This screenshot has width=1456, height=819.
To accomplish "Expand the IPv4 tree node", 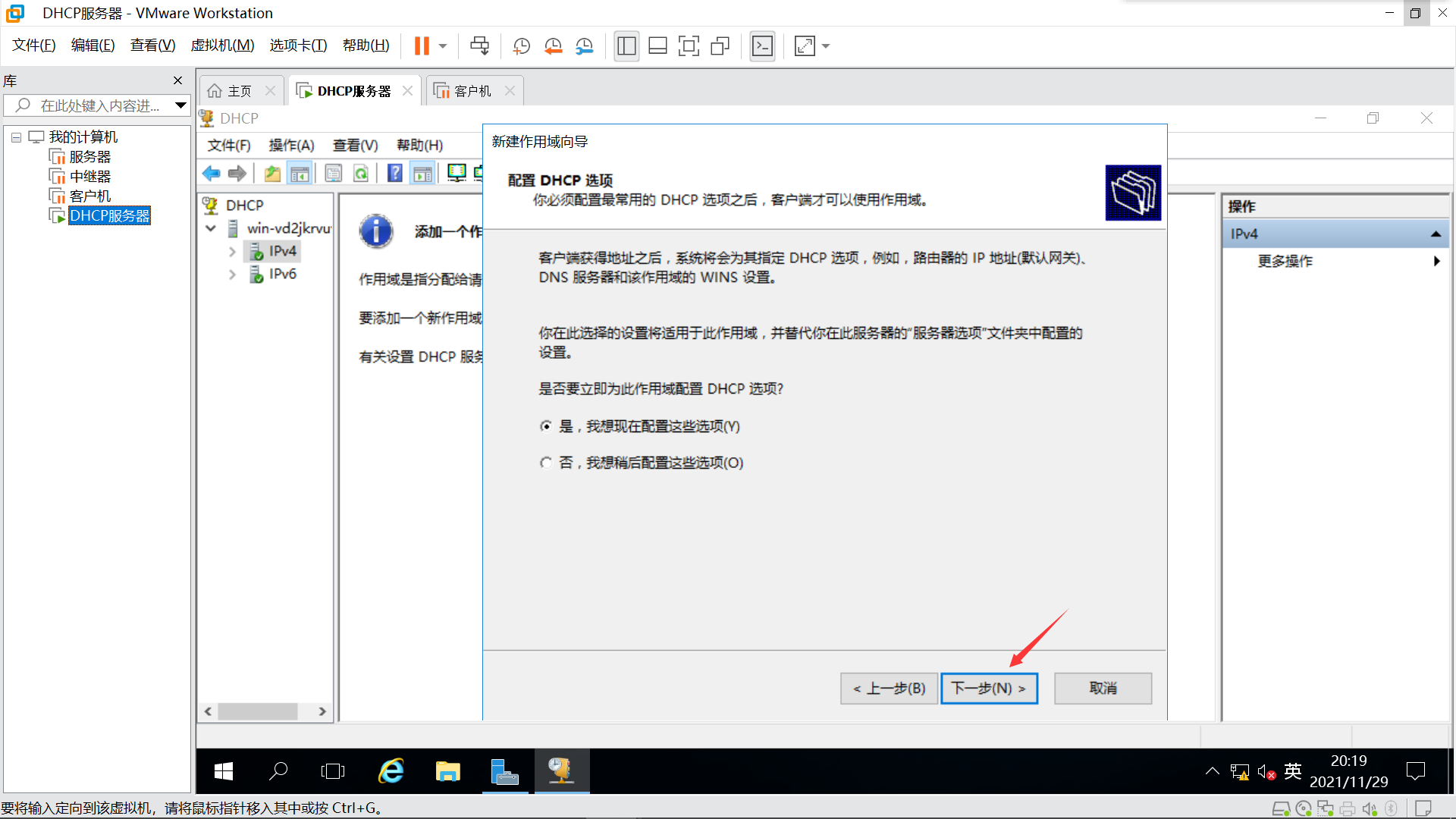I will tap(232, 251).
